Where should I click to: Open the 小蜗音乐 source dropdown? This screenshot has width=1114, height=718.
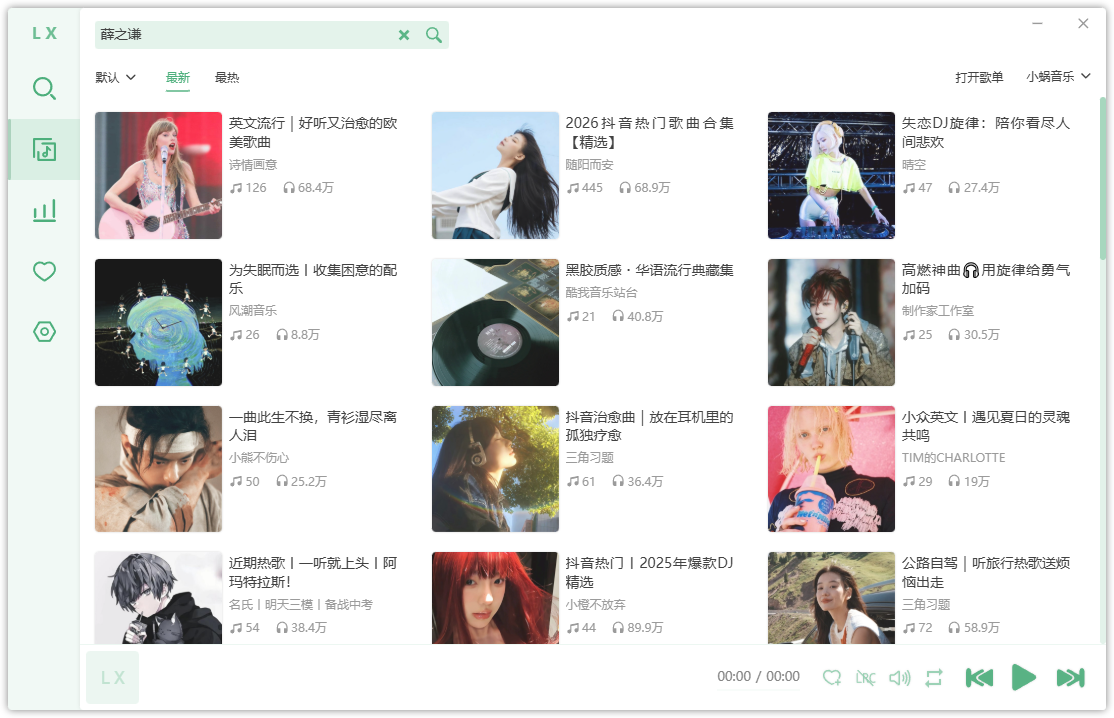point(1058,76)
